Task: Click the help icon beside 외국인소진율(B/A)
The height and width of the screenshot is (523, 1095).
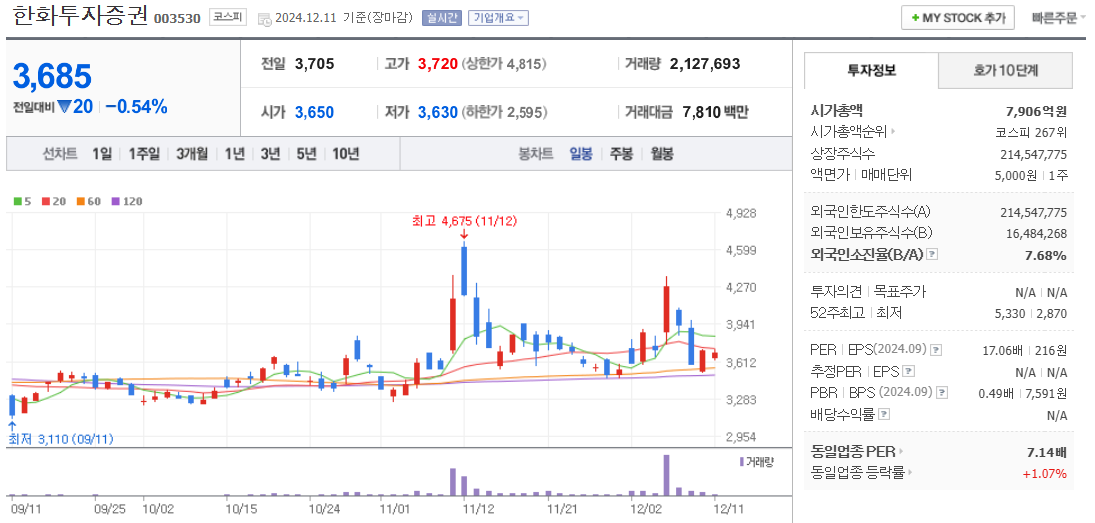Action: pyautogui.click(x=932, y=255)
